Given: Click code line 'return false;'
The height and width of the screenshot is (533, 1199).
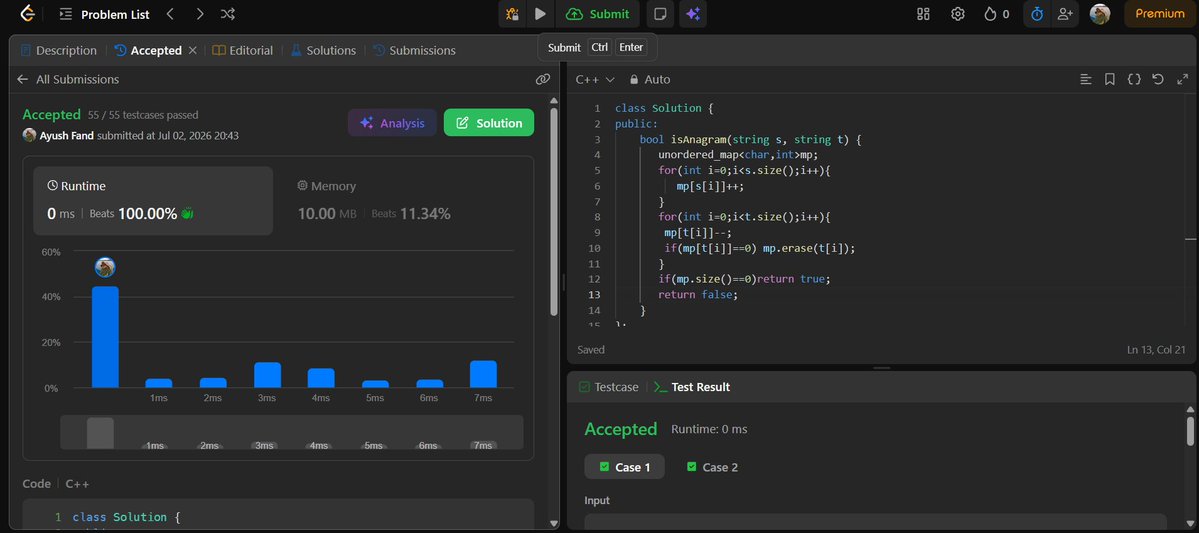Looking at the screenshot, I should point(698,294).
